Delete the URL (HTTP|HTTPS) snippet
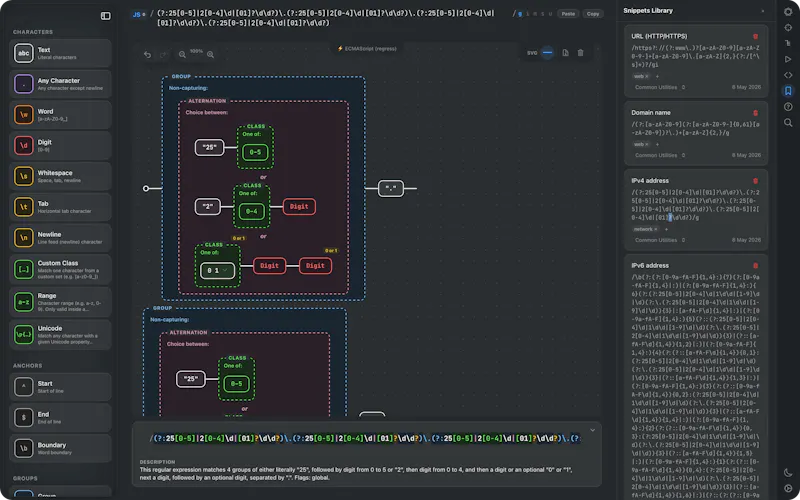This screenshot has width=800, height=500. pos(756,37)
